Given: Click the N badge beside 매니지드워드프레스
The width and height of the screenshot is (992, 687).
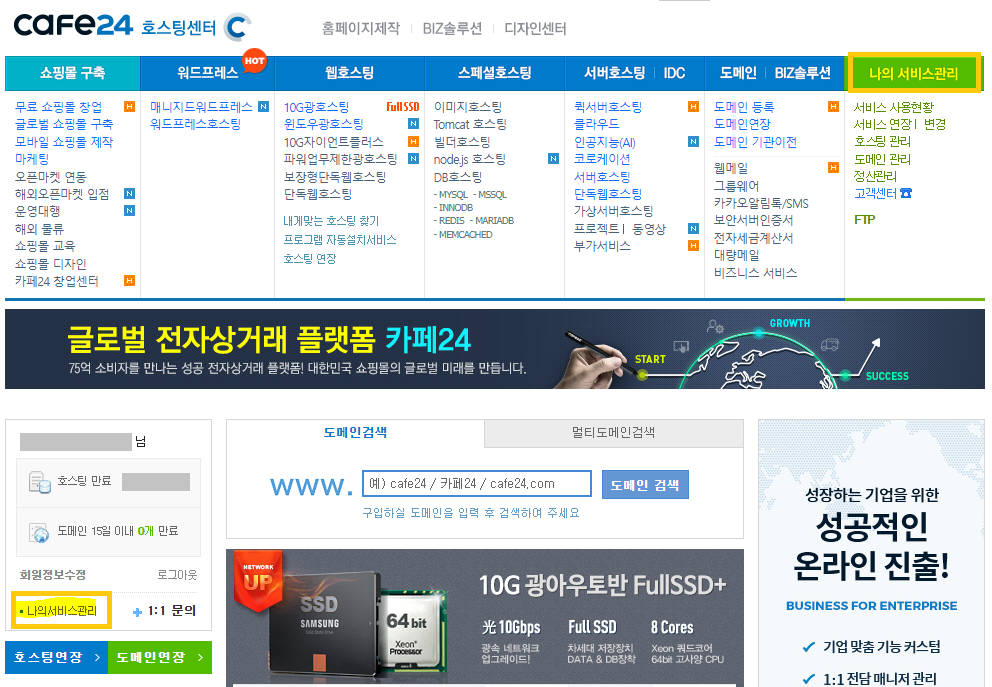Looking at the screenshot, I should [x=263, y=107].
